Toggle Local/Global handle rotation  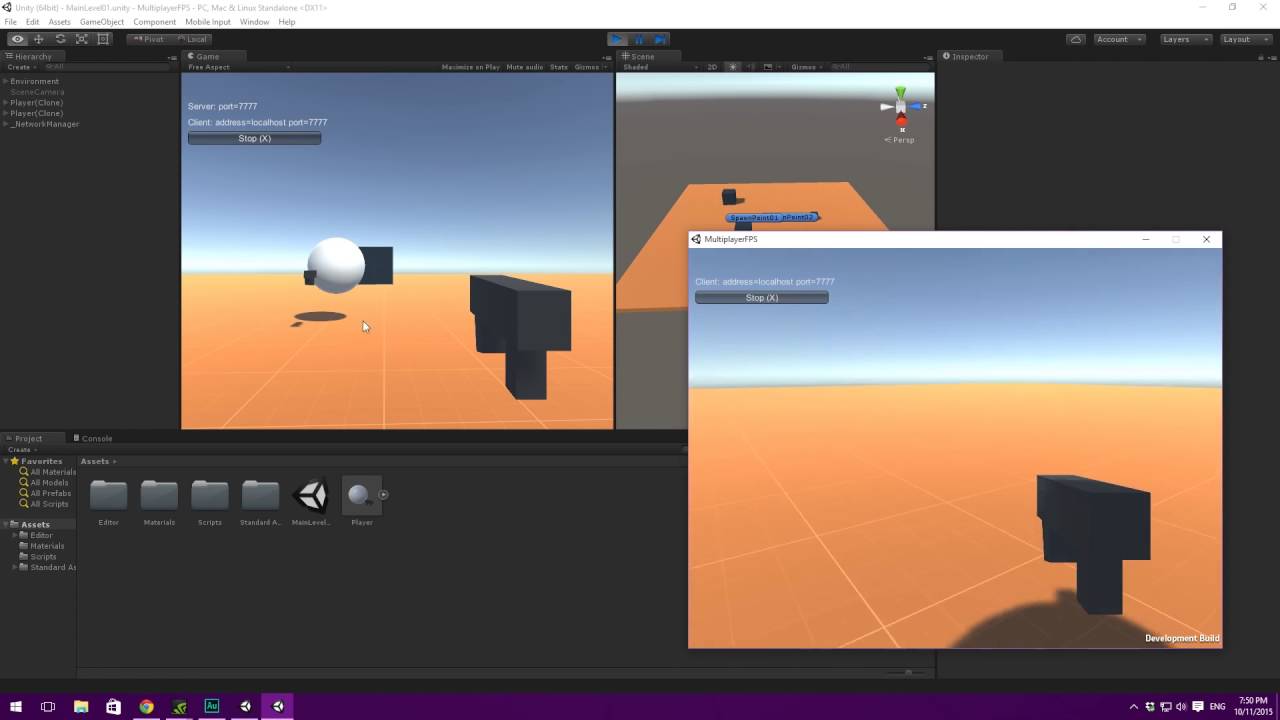[x=191, y=39]
